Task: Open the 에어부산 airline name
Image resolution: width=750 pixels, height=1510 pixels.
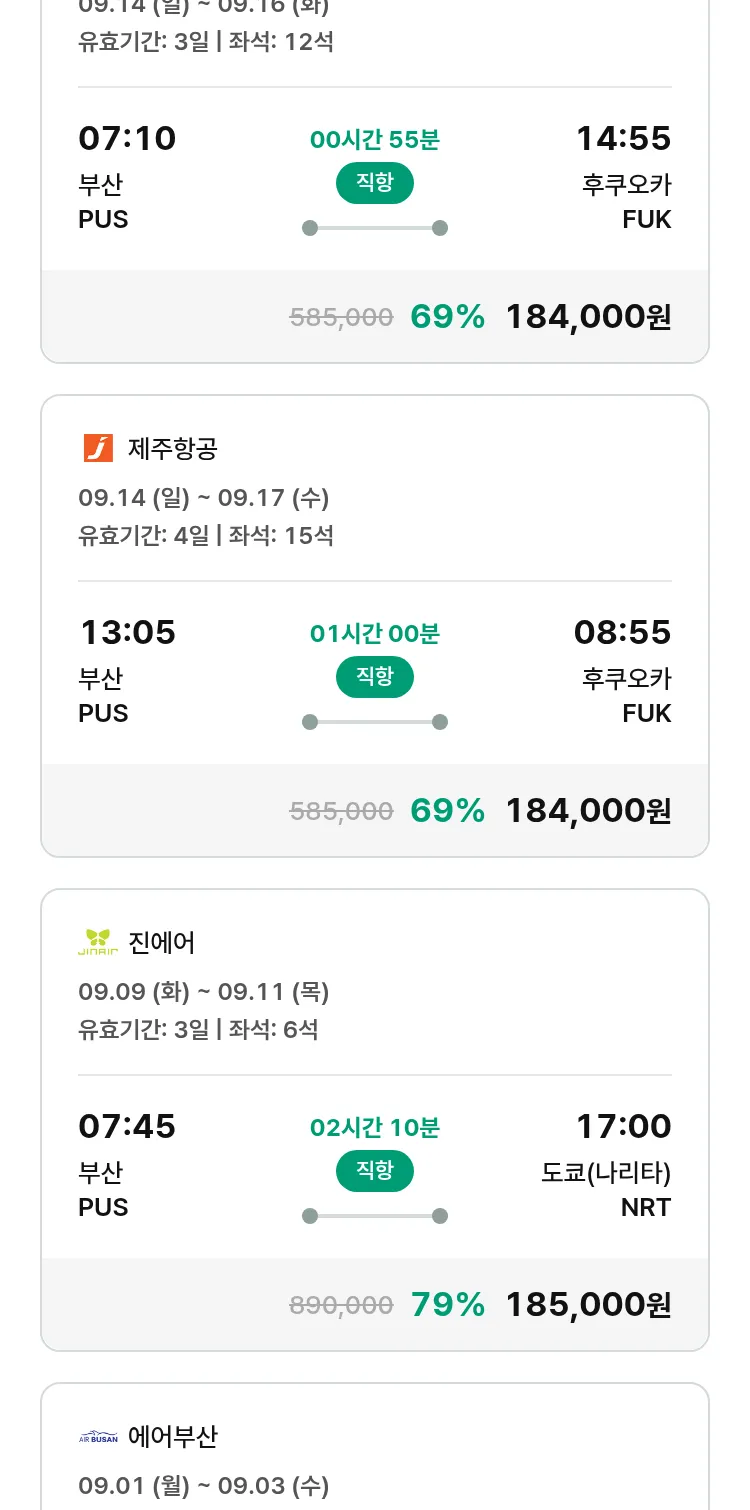Action: point(173,1437)
